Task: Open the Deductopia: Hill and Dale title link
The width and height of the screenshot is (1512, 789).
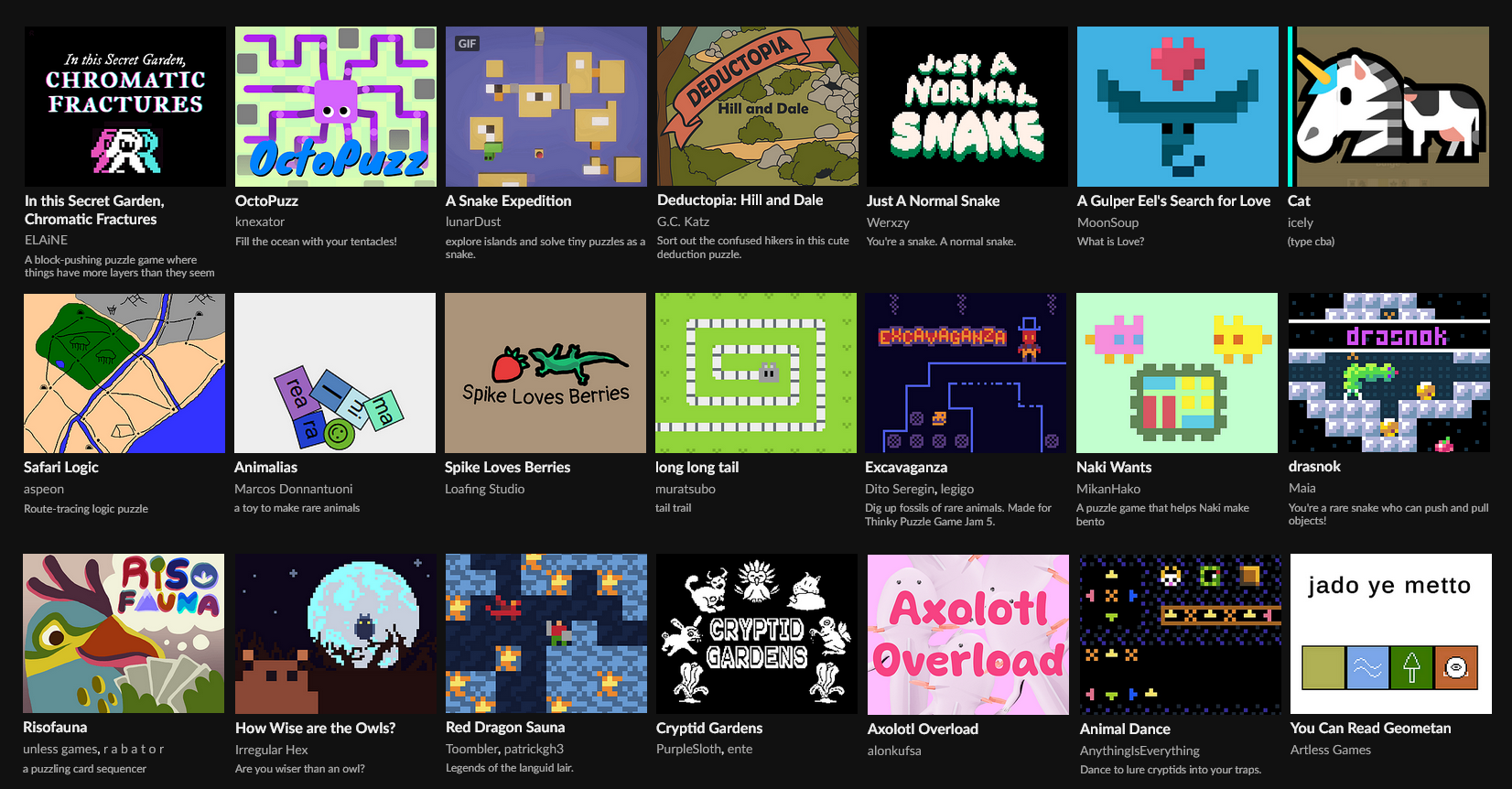Action: click(x=740, y=200)
